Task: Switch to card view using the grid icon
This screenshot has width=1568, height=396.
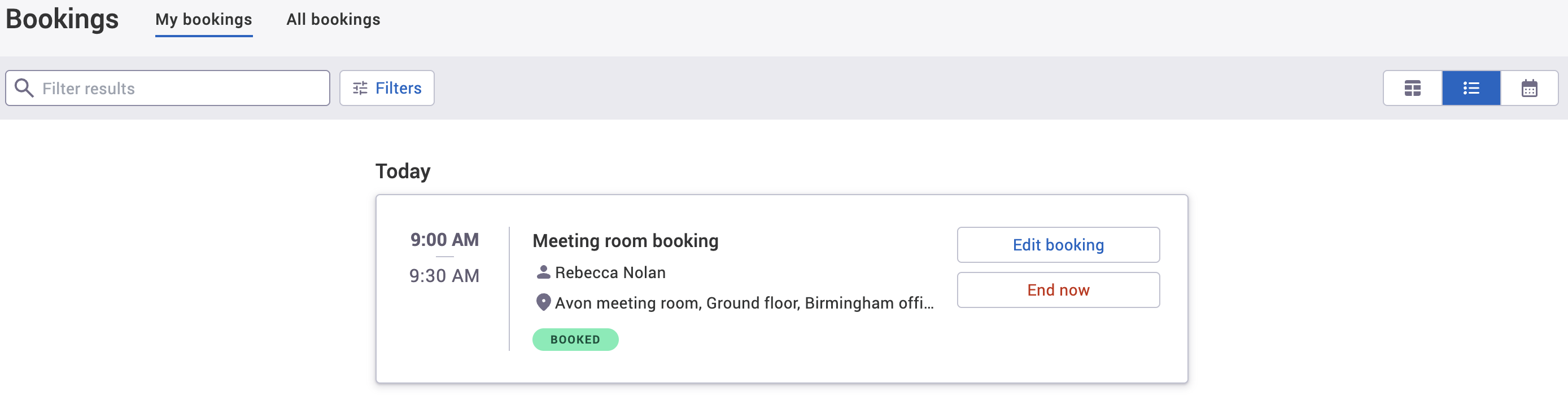Action: (1412, 87)
